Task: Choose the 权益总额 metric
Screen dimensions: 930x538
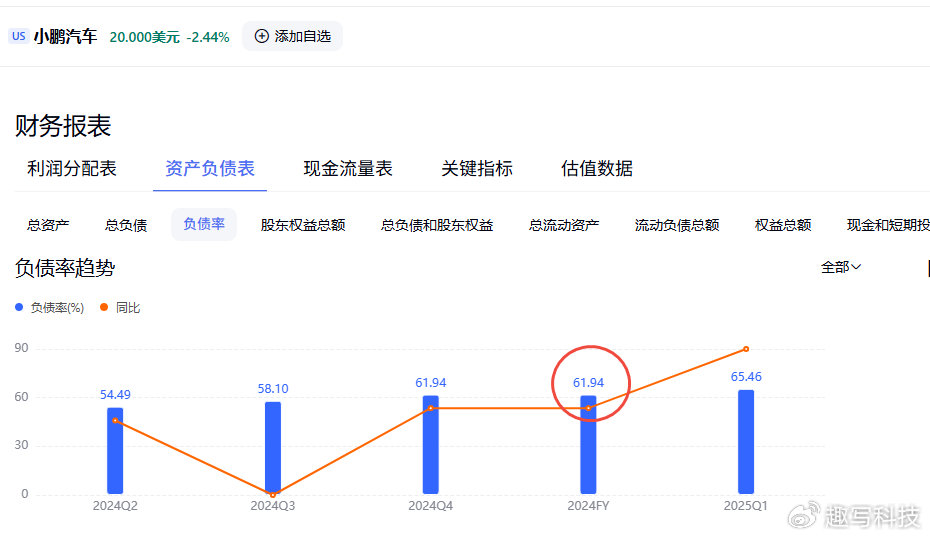Action: (783, 225)
